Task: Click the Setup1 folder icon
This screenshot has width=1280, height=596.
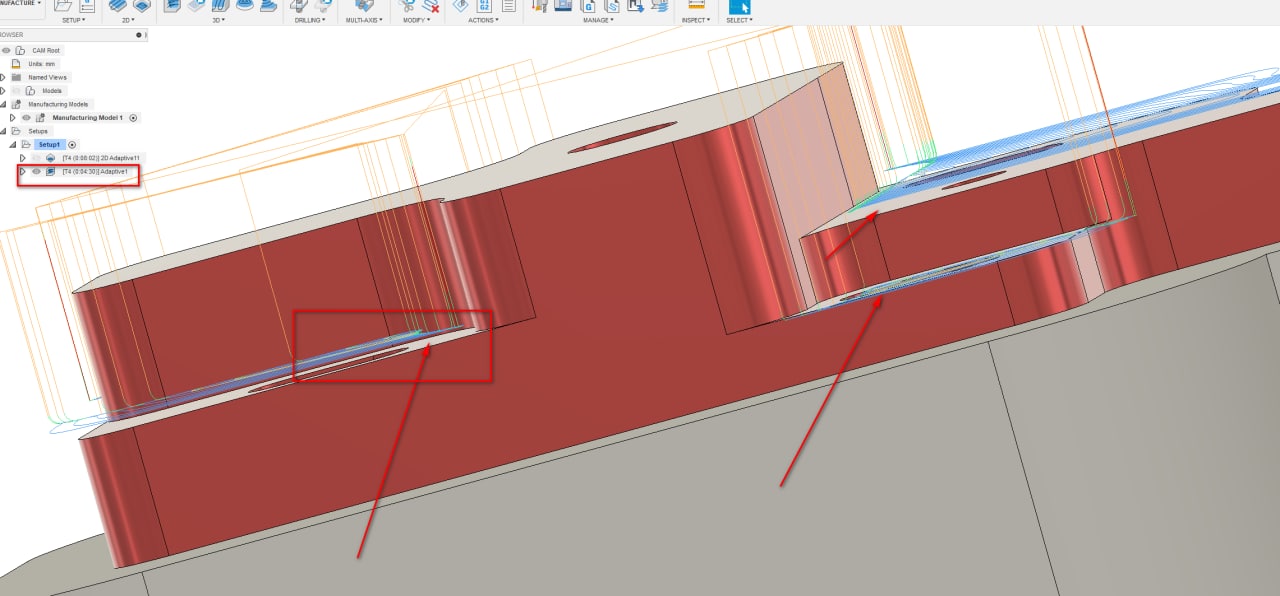Action: point(26,144)
